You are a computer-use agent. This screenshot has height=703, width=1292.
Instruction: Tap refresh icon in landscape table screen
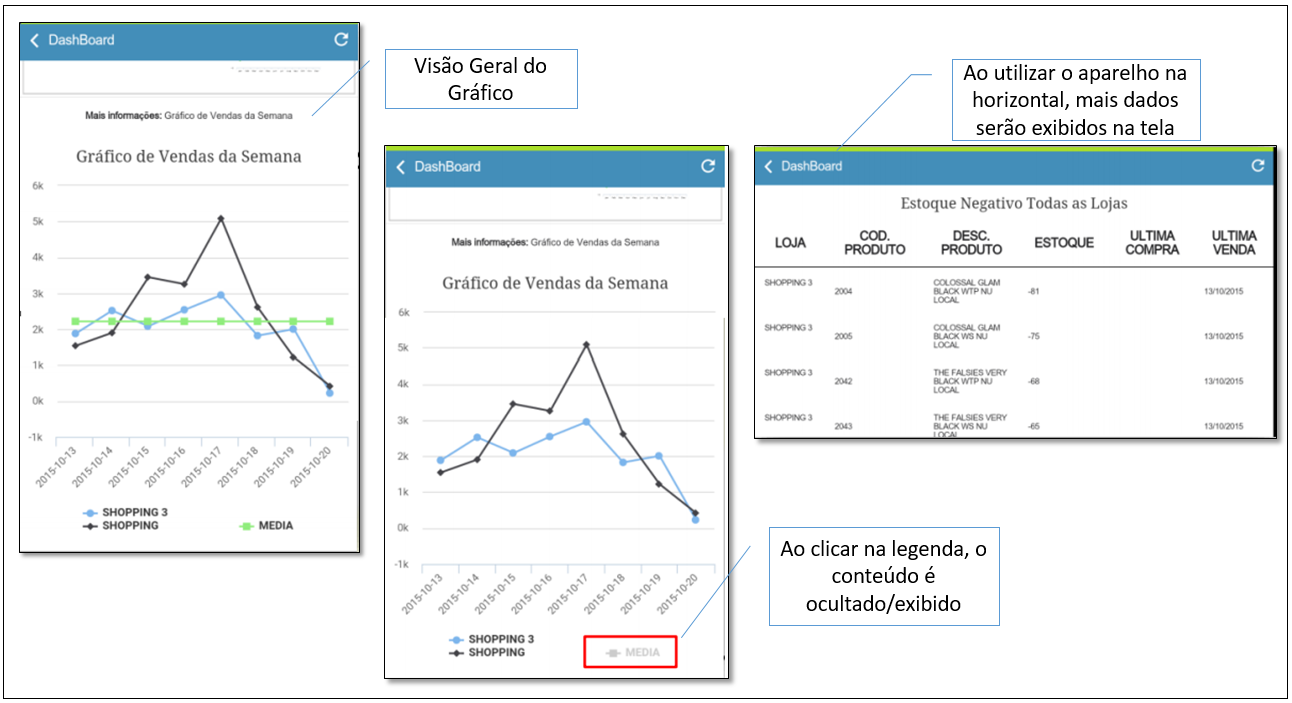pos(1258,166)
